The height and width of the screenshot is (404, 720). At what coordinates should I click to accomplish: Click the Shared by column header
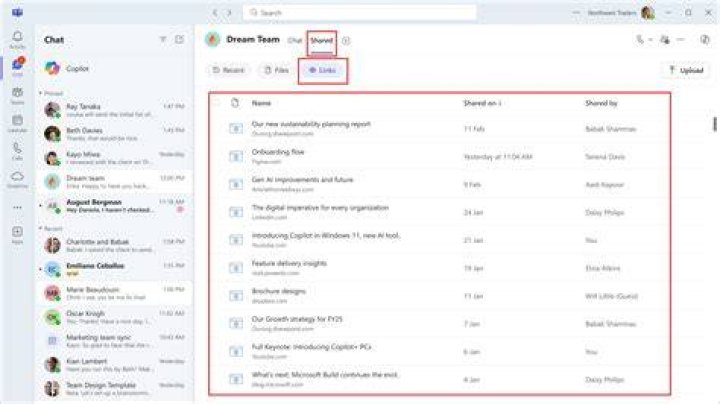[601, 103]
